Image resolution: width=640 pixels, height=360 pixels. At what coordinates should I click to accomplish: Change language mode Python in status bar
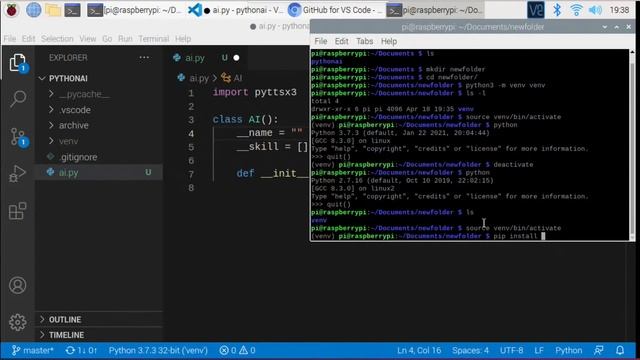click(568, 350)
